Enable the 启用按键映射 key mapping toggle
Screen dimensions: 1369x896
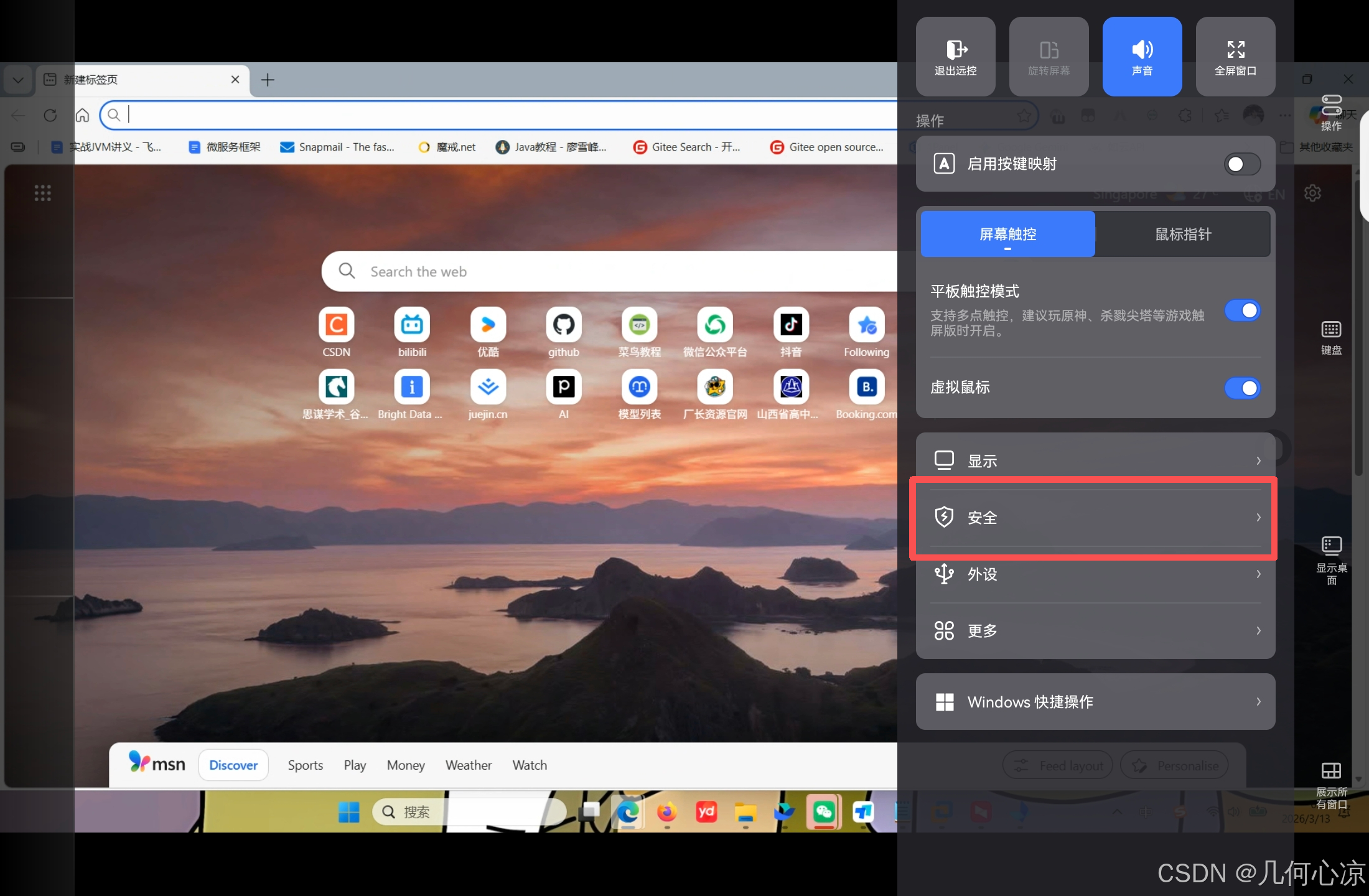point(1242,164)
